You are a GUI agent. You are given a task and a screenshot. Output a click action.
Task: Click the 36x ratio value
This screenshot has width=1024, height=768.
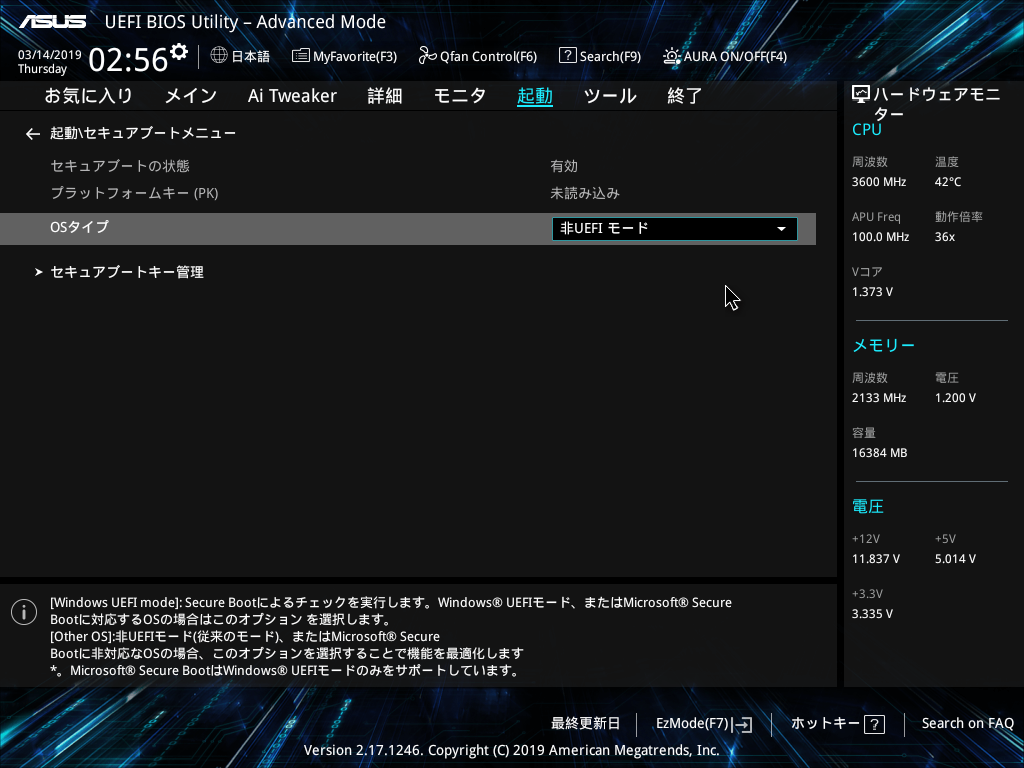point(945,237)
